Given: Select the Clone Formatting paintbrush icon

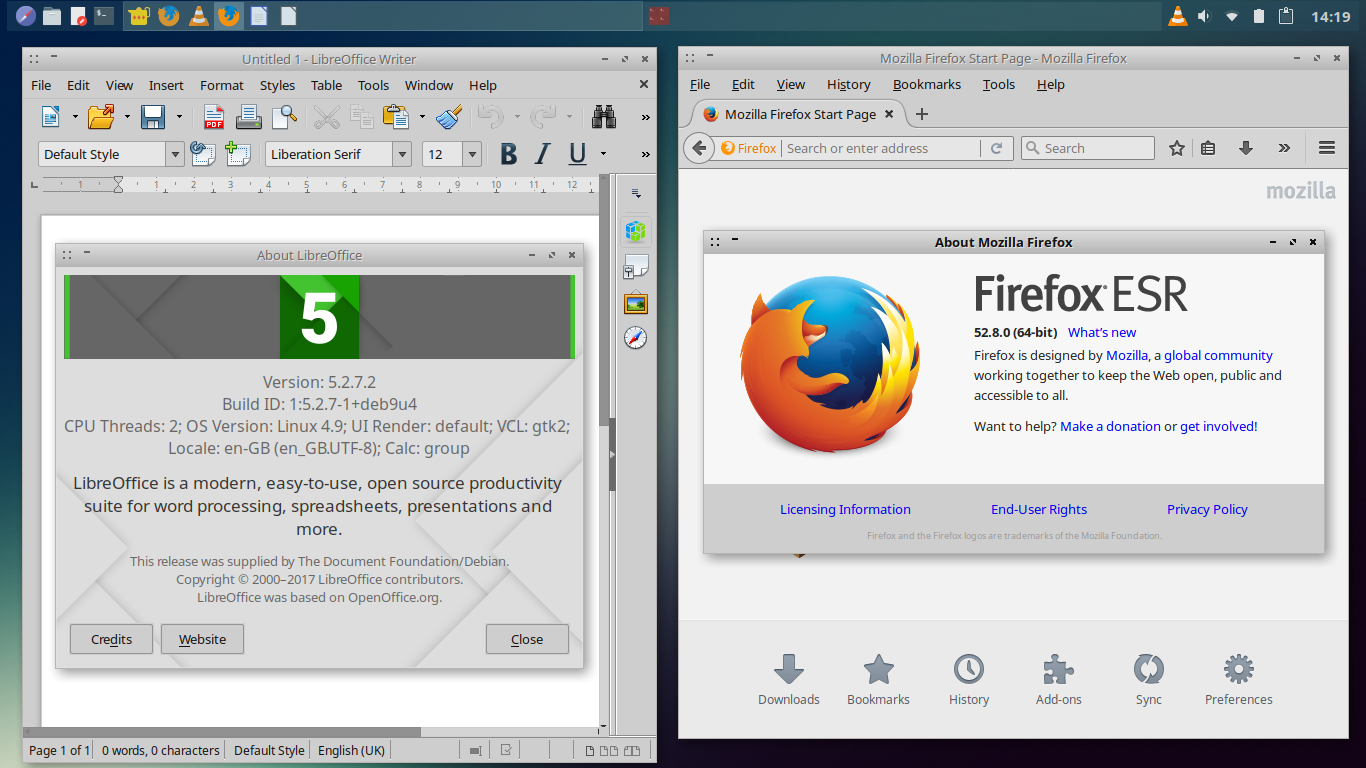Looking at the screenshot, I should tap(449, 117).
